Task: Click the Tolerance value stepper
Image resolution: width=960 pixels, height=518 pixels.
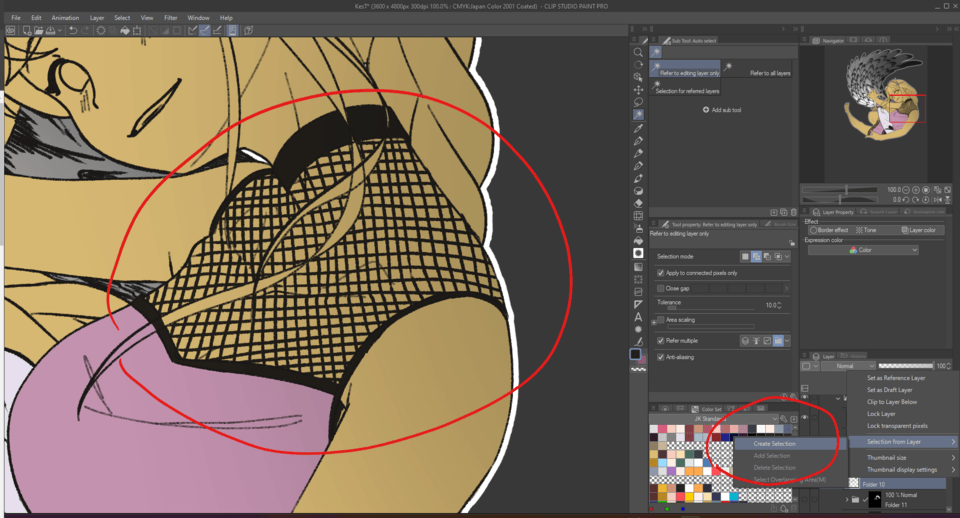Action: tap(779, 305)
